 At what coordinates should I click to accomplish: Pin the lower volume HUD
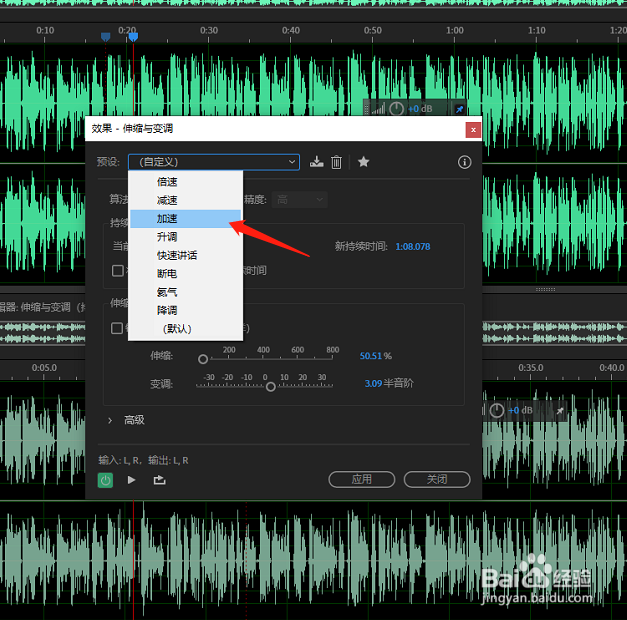(x=560, y=410)
